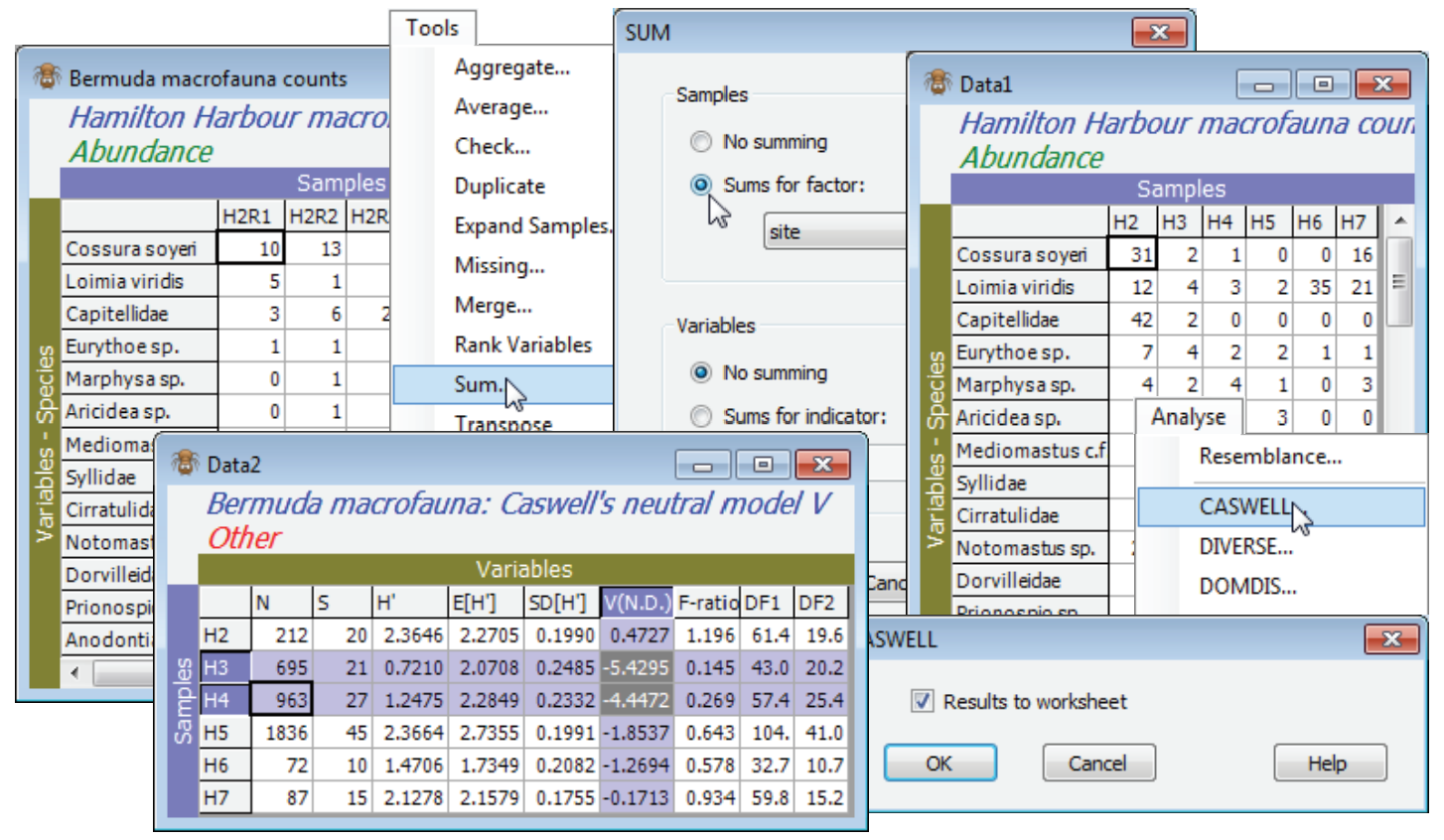1444x840 pixels.
Task: Choose Duplicate in Tools menu
Action: tap(500, 187)
